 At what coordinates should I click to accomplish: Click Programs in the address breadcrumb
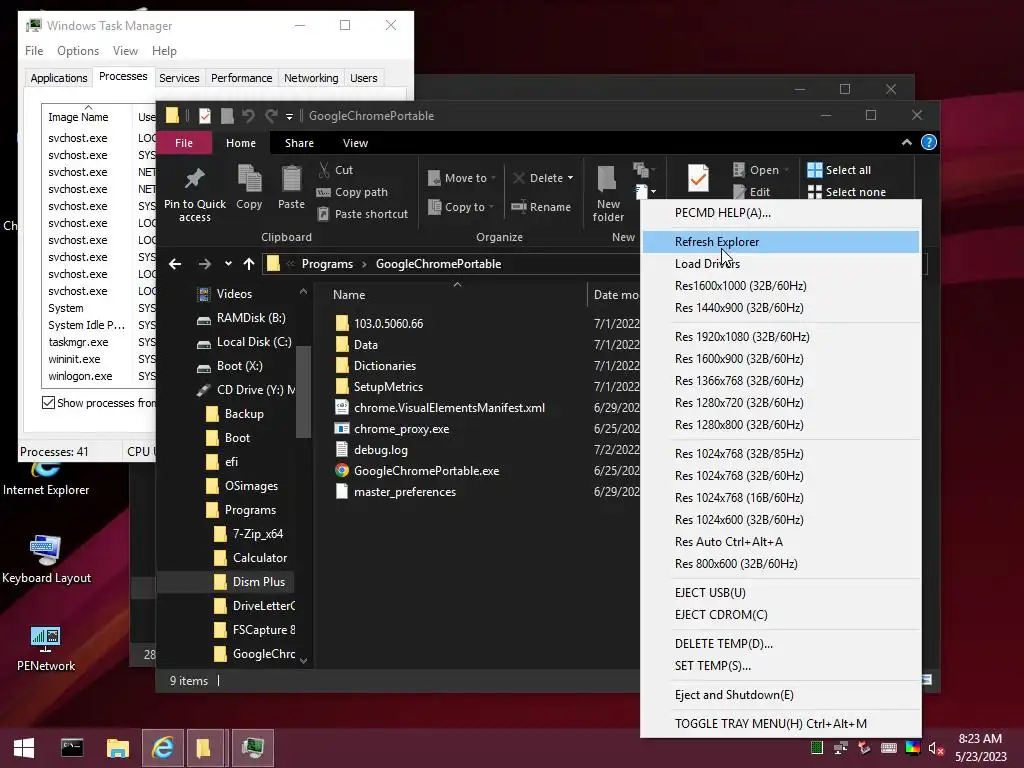click(327, 264)
